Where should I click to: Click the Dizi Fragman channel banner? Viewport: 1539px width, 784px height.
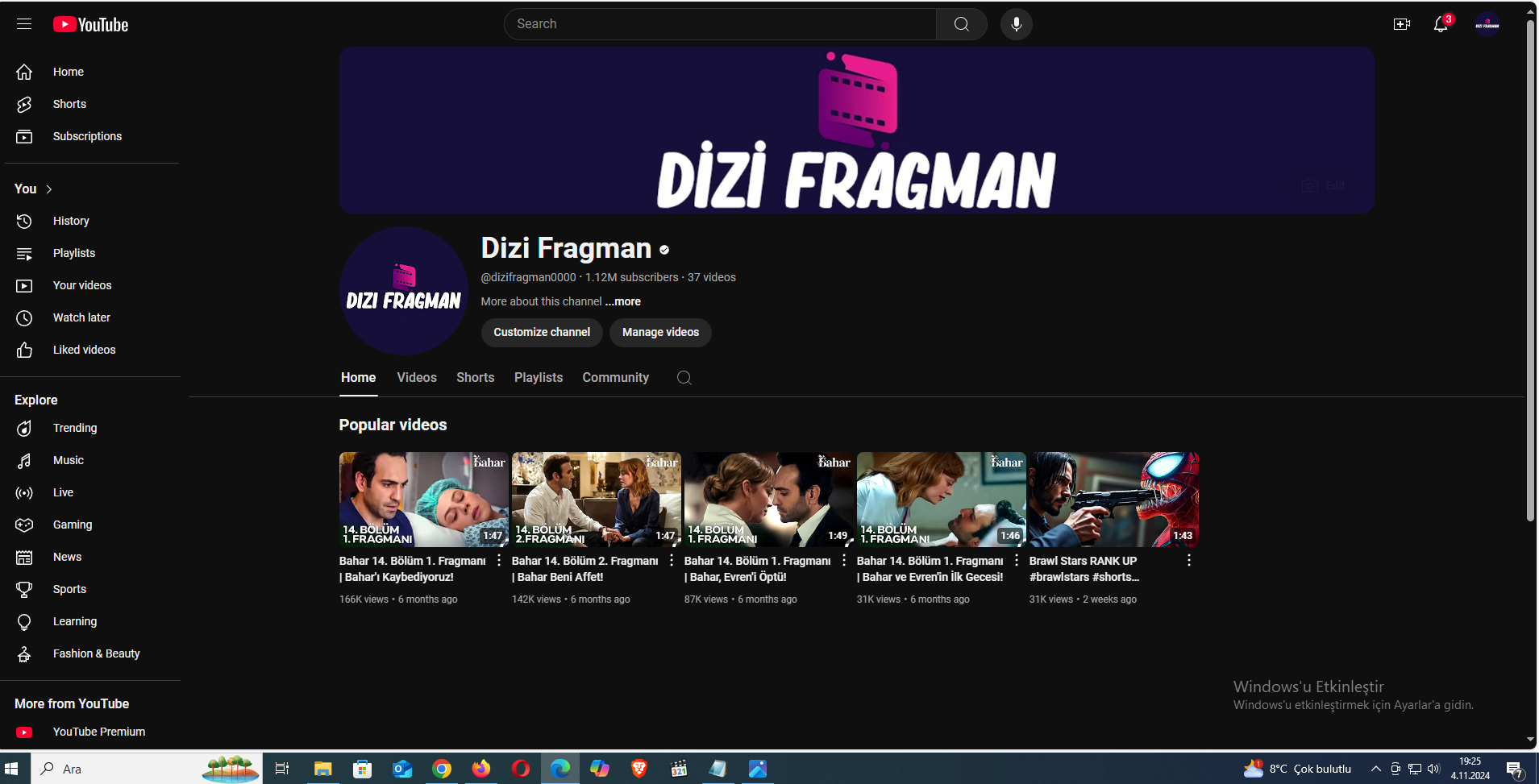(x=857, y=130)
